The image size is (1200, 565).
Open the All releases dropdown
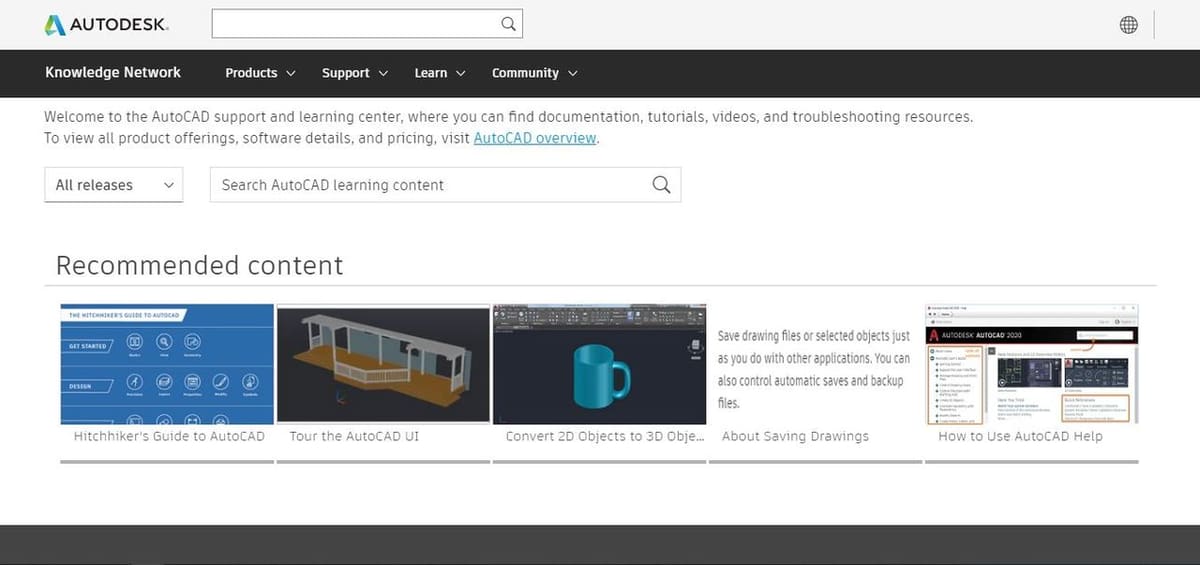tap(114, 185)
